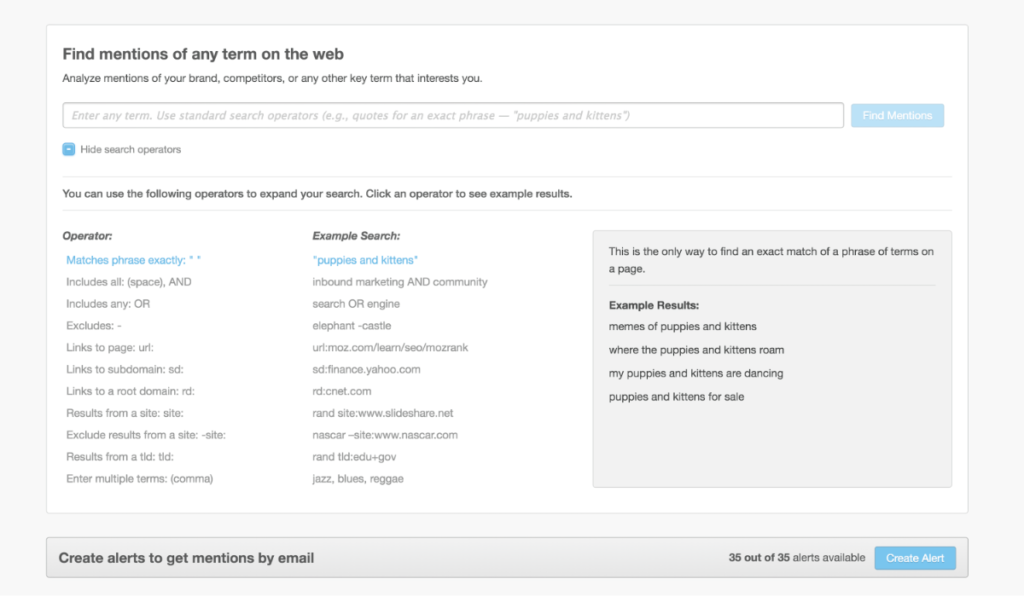Select the 'Includes any: OR' operator

pyautogui.click(x=108, y=304)
